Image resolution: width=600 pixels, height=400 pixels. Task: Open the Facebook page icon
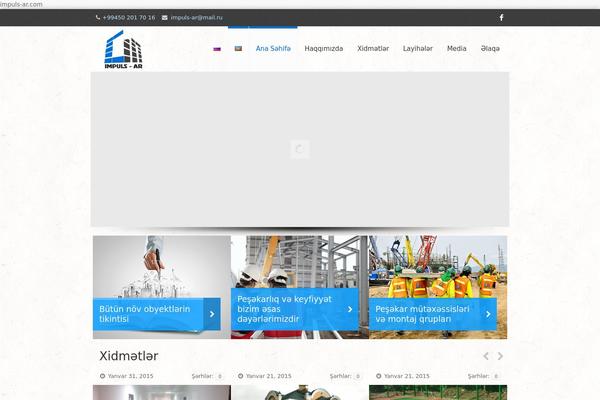[501, 18]
